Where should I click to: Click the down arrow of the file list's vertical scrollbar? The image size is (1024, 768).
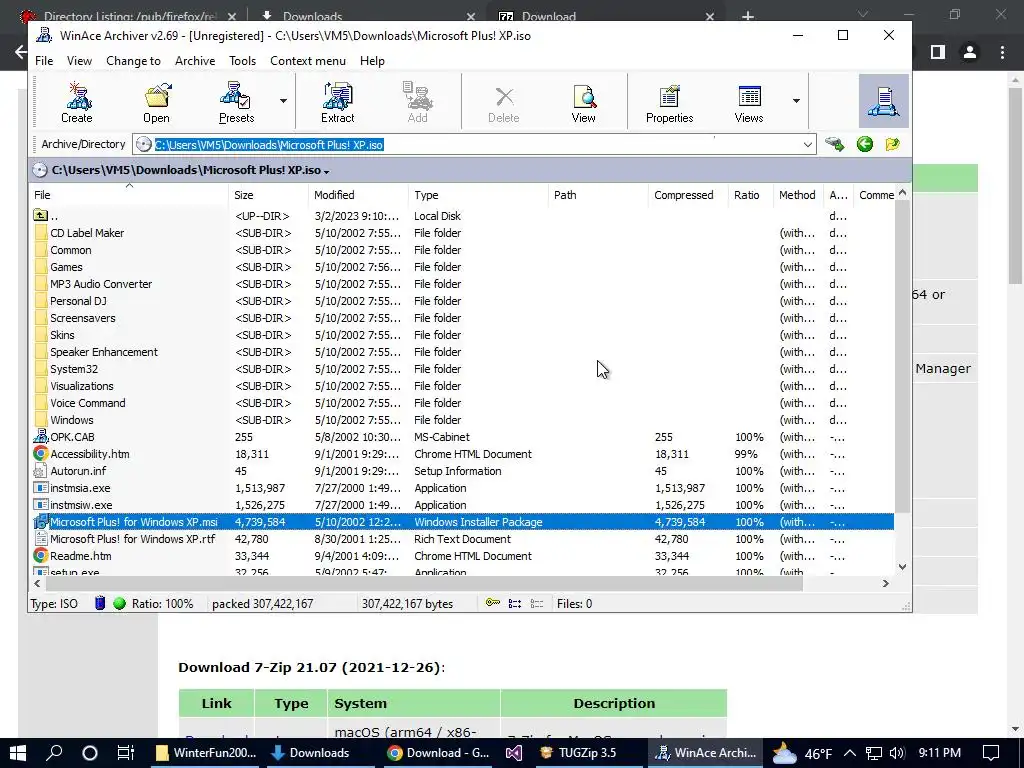(902, 567)
